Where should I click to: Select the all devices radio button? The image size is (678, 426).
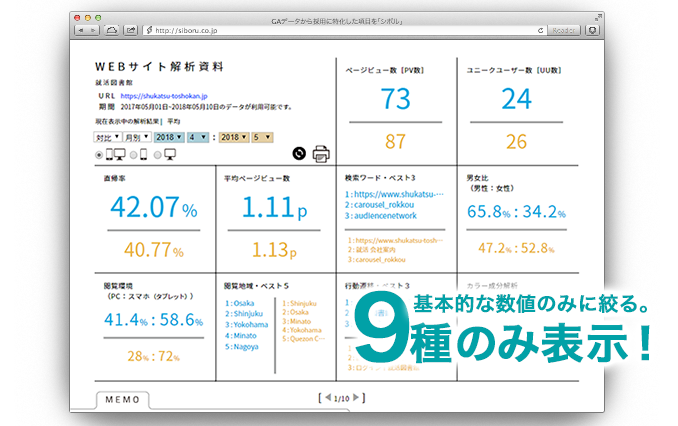(99, 155)
